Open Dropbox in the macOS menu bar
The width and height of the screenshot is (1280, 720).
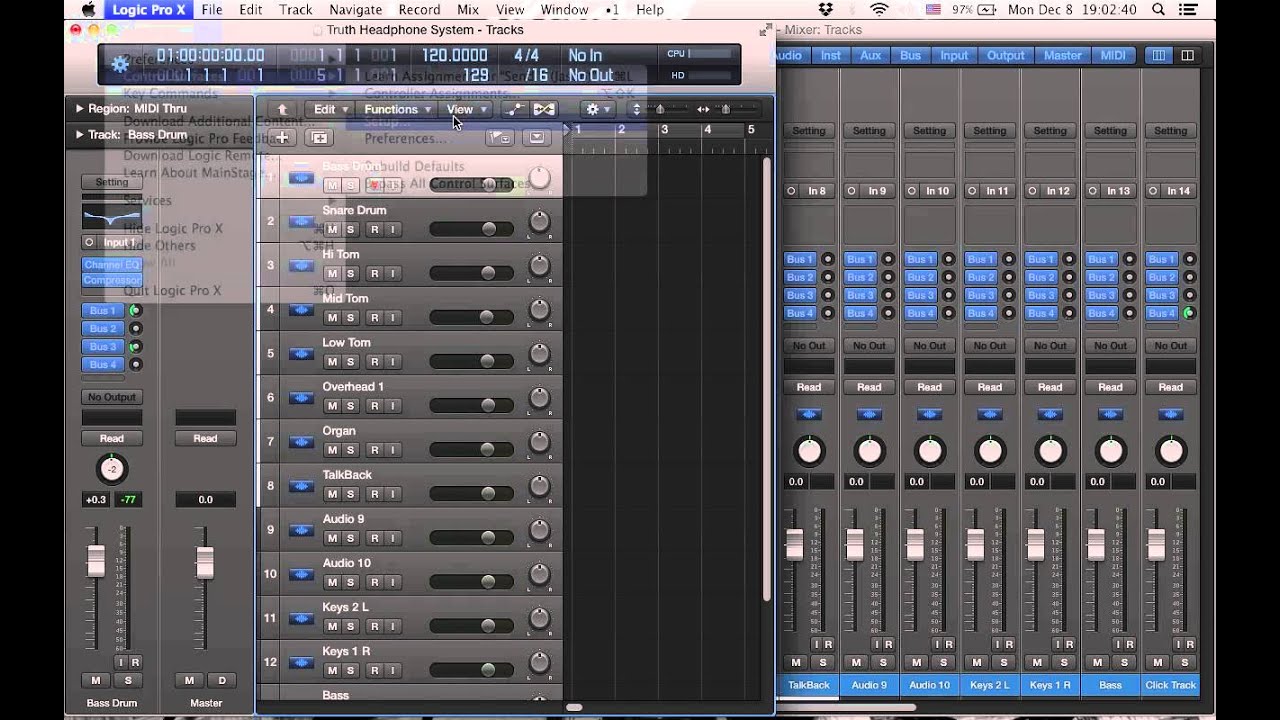click(825, 10)
